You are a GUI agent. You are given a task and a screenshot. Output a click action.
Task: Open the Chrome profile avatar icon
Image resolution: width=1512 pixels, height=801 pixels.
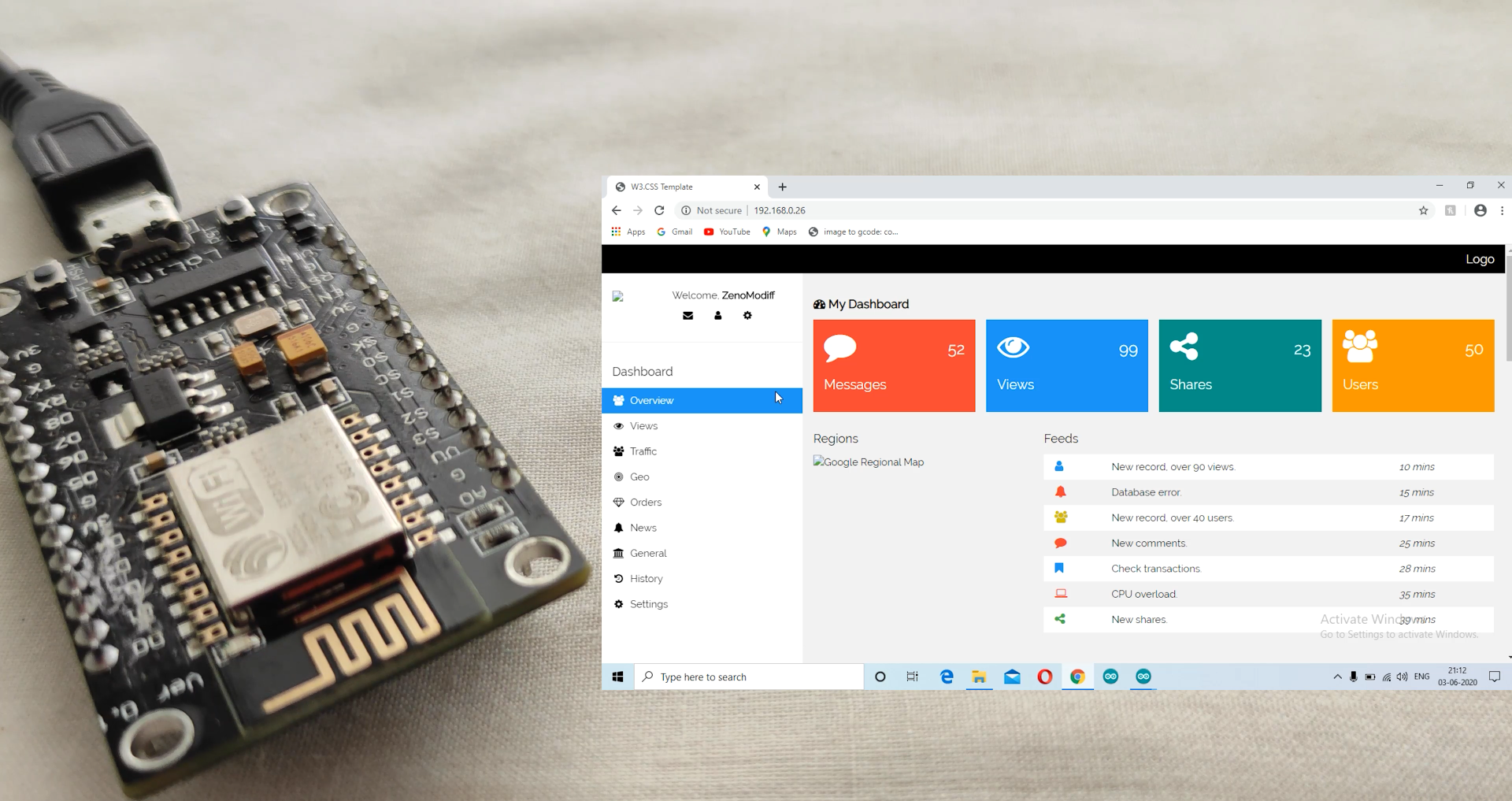(1480, 210)
